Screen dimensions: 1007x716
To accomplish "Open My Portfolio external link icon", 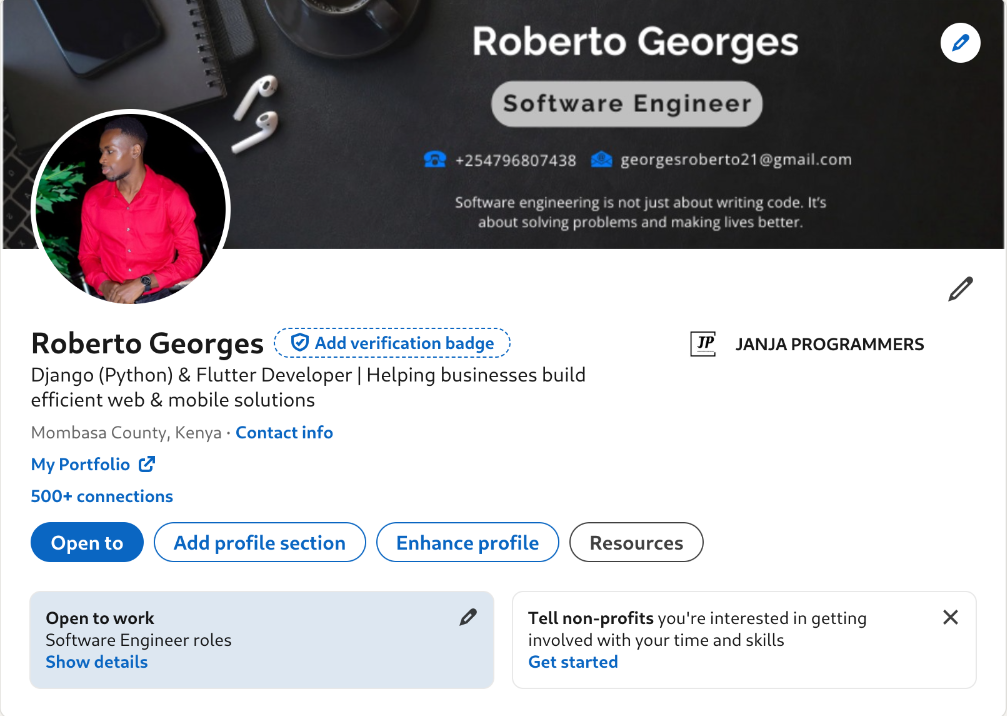I will click(146, 463).
